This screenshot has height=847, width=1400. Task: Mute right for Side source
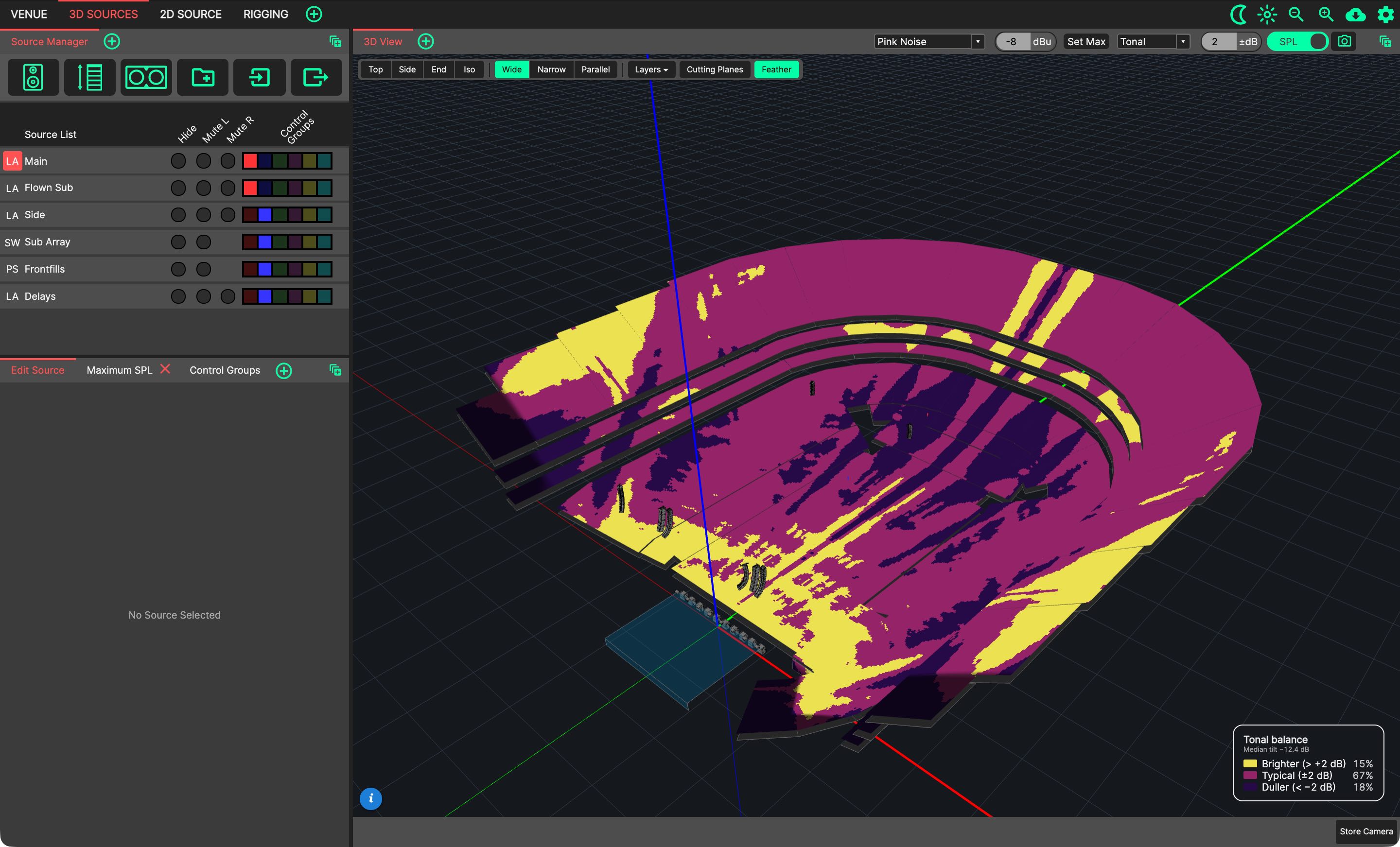point(228,215)
